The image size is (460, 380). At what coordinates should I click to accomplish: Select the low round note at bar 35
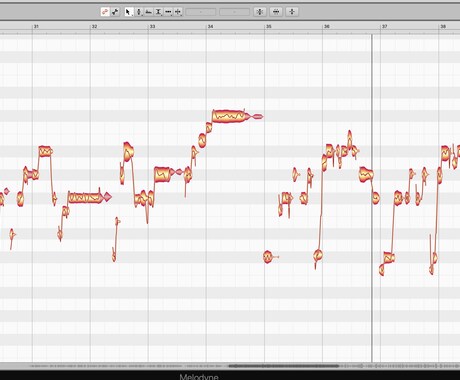[x=268, y=257]
